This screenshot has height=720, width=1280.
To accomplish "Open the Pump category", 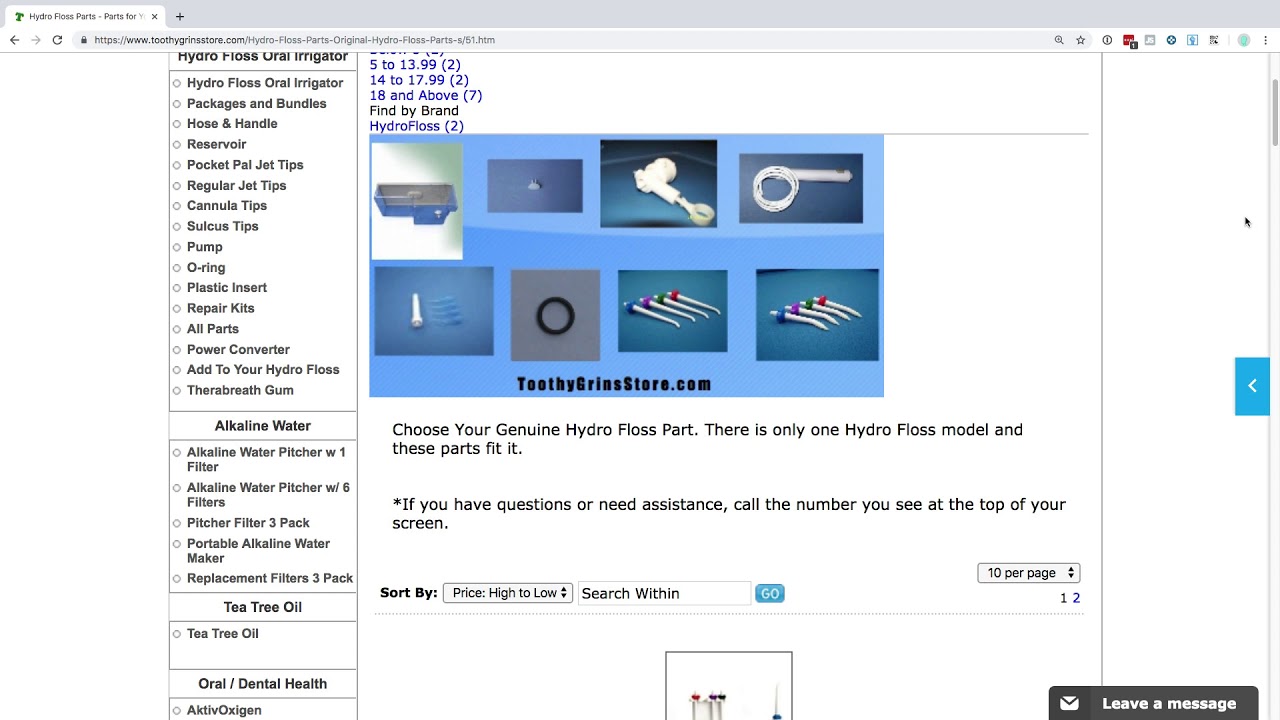I will coord(205,247).
